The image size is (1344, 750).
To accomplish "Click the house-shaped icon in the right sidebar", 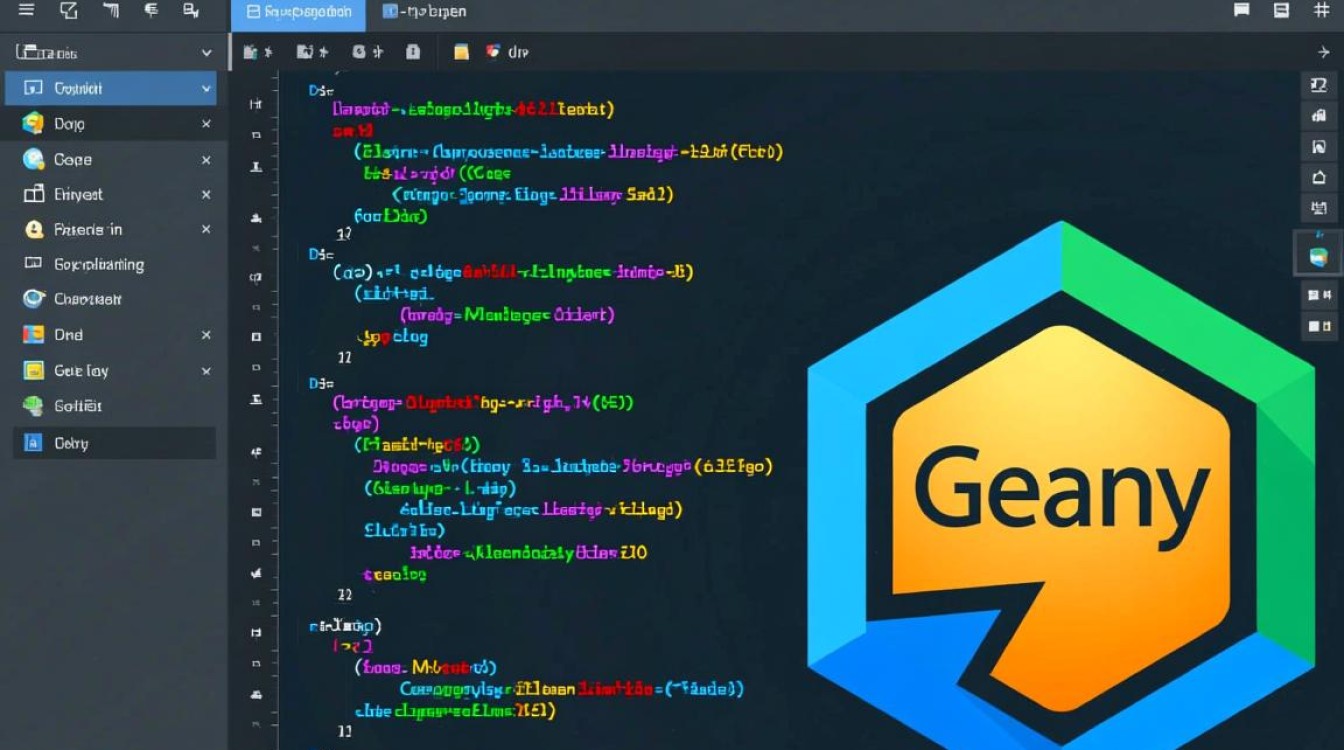I will (1318, 178).
